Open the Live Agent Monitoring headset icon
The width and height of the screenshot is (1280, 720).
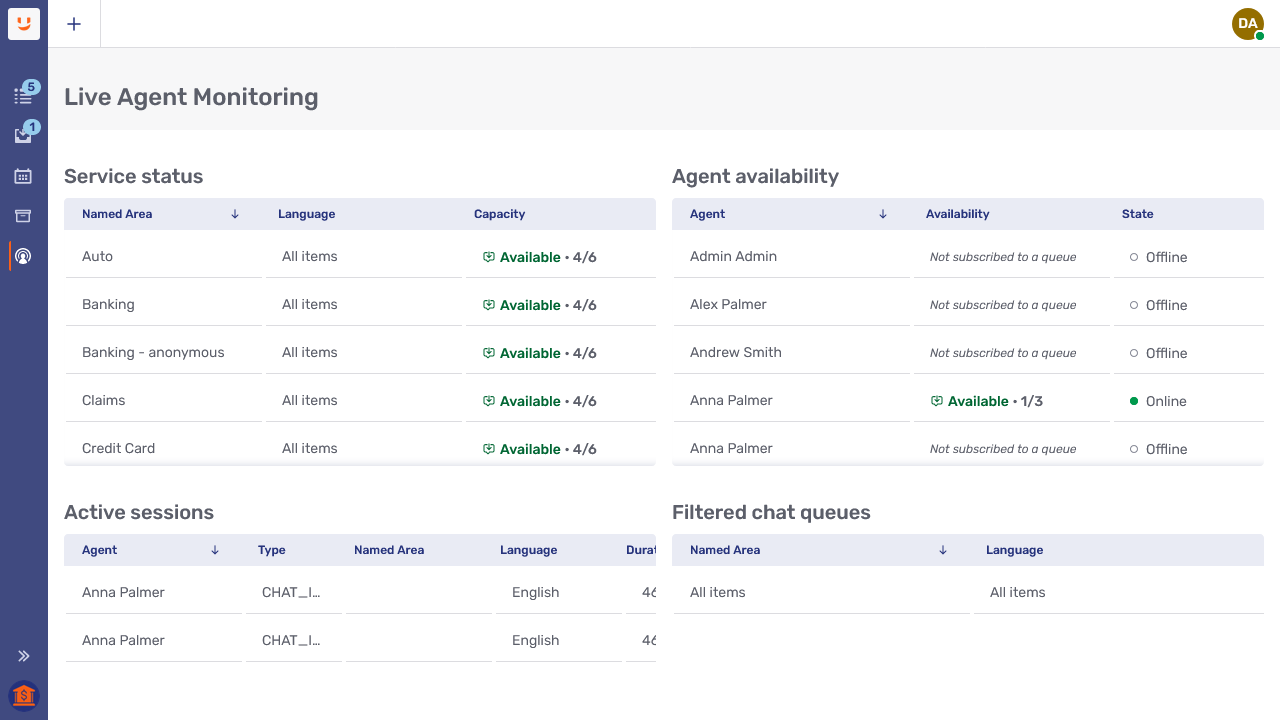tap(23, 256)
